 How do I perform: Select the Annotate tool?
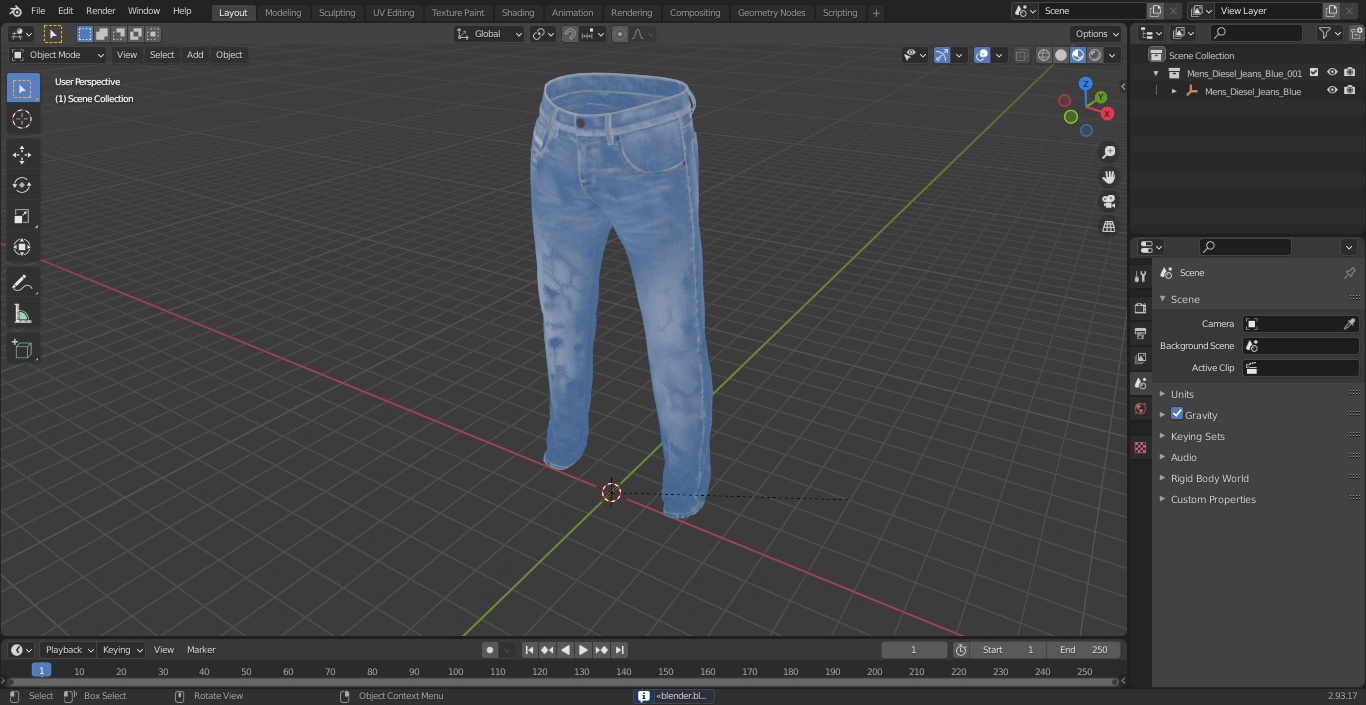(22, 284)
